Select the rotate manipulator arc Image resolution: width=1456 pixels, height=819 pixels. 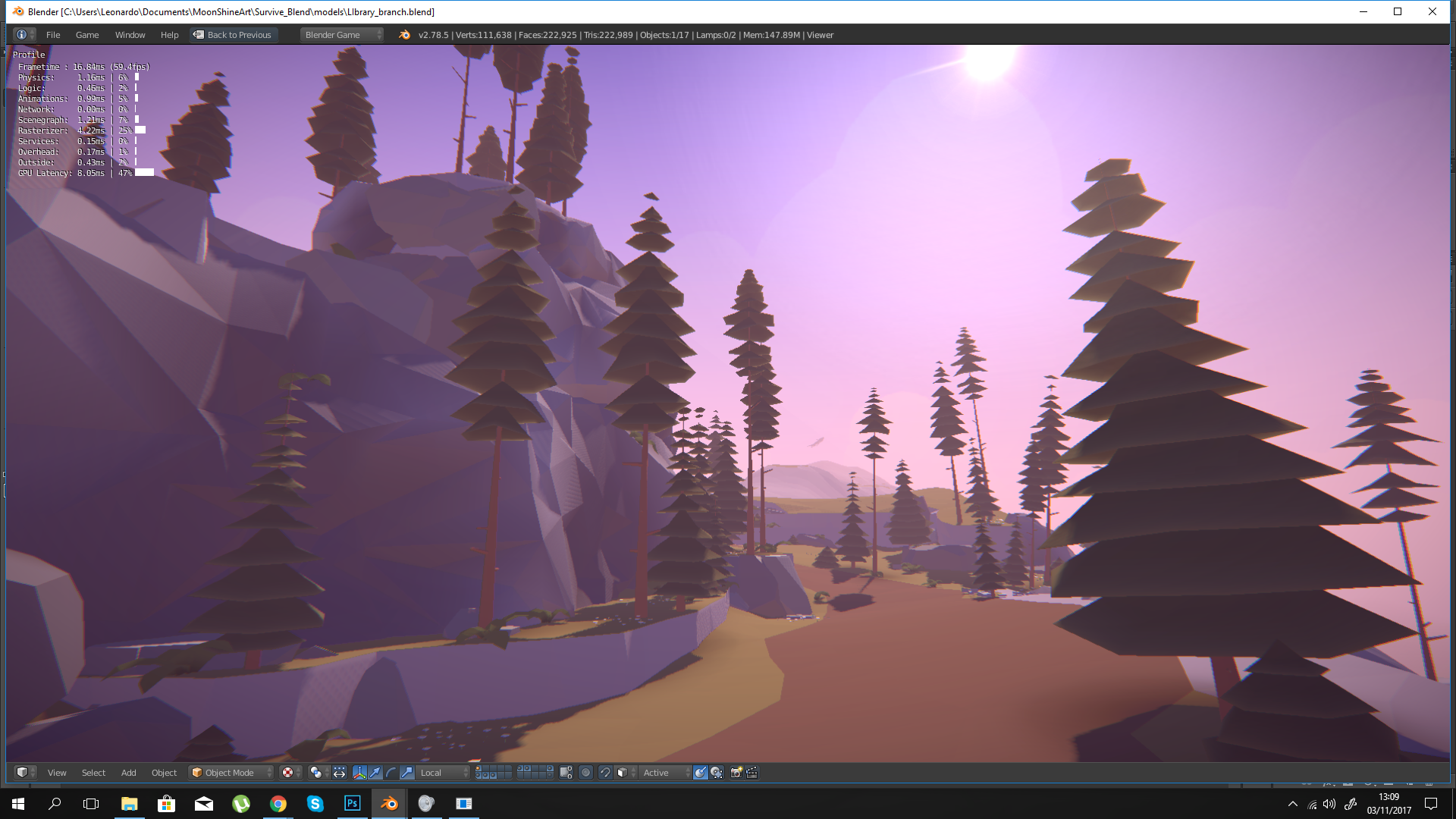tap(391, 773)
